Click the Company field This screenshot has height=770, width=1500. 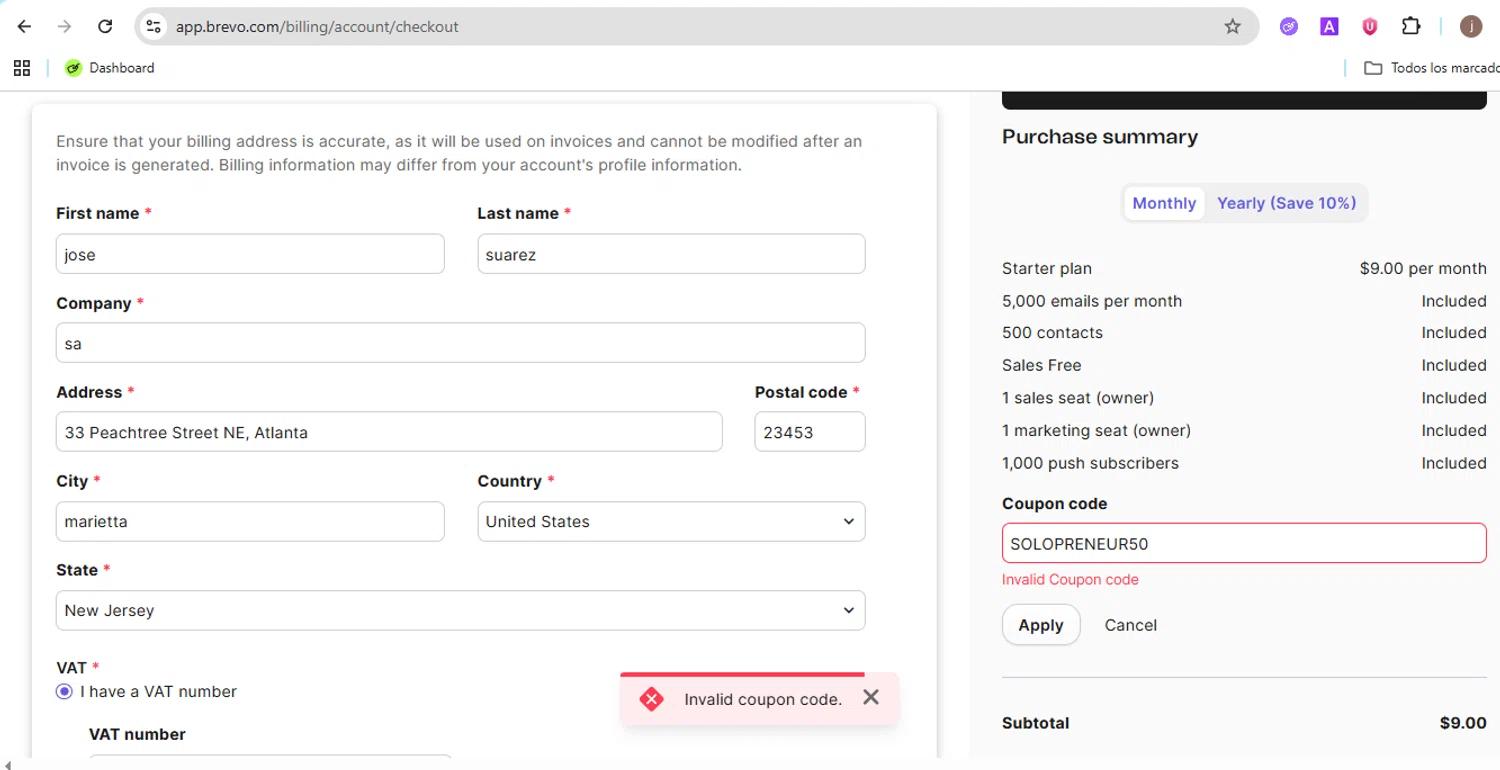pyautogui.click(x=460, y=343)
